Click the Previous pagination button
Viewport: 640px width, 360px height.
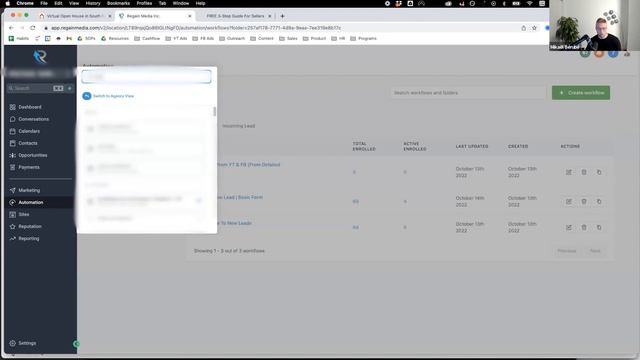point(567,251)
